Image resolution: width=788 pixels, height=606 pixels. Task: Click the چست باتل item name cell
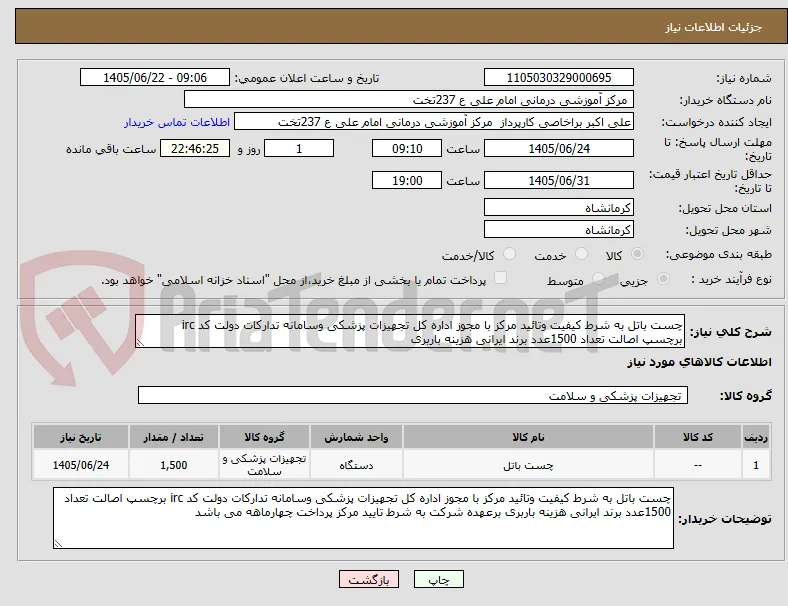click(528, 465)
